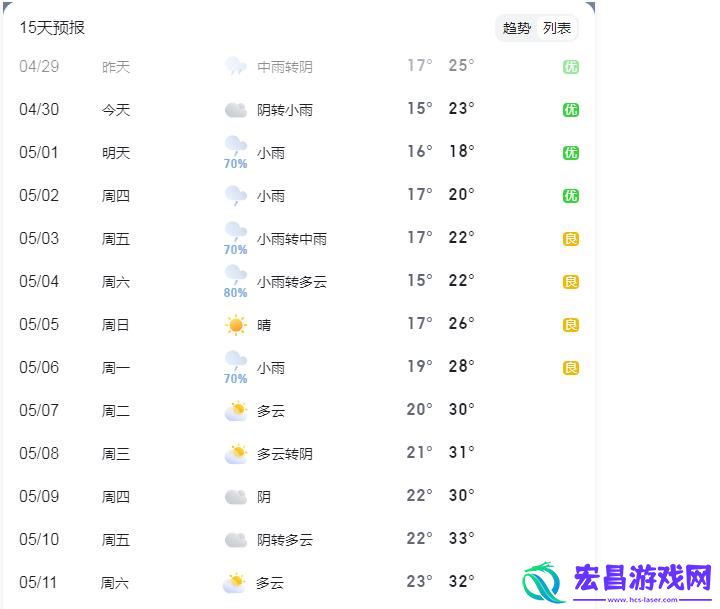
Task: Click the 70% rain probability on 05/03
Action: (x=235, y=249)
